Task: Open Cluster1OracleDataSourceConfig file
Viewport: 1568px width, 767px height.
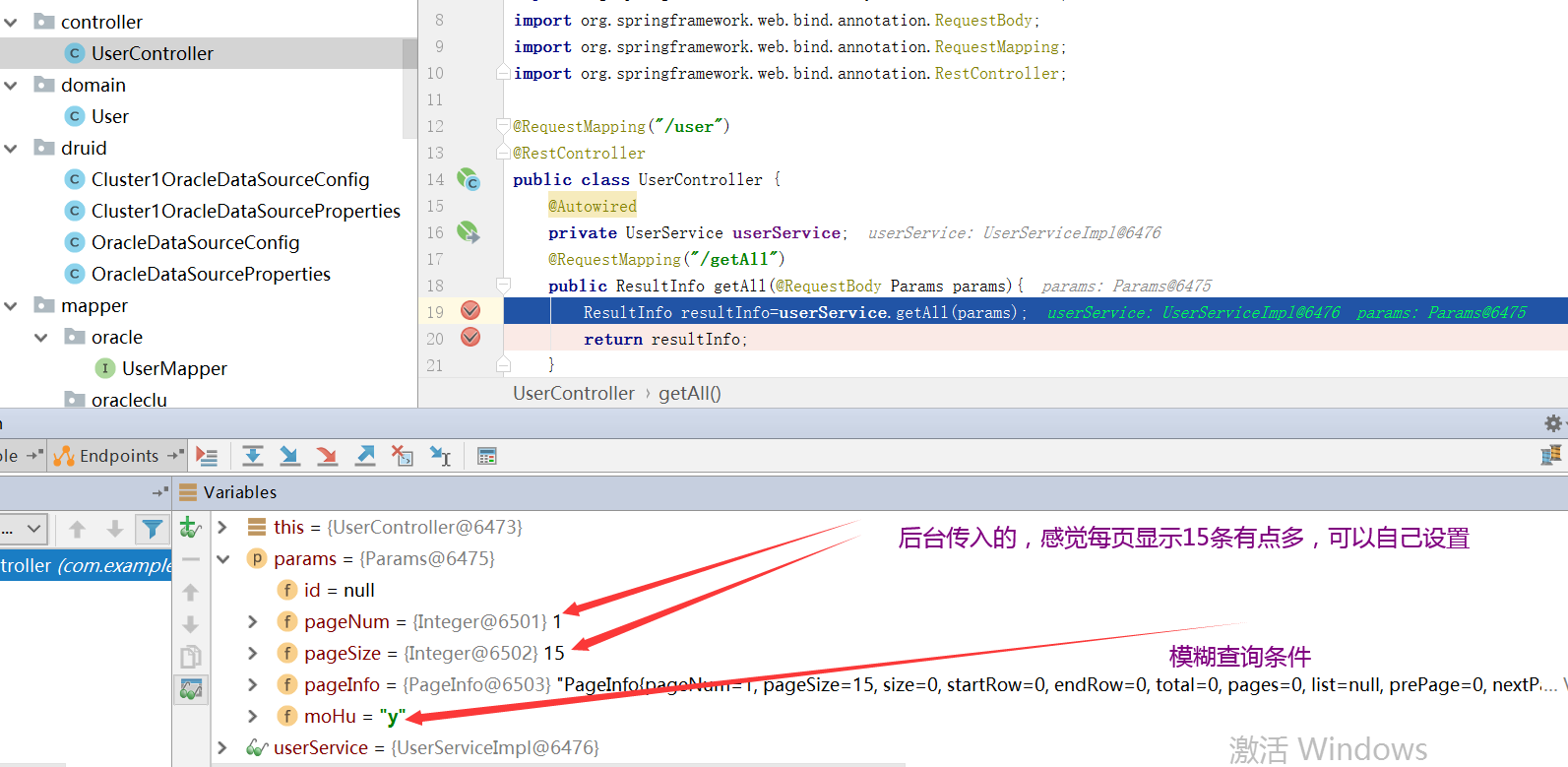Action: pyautogui.click(x=230, y=179)
